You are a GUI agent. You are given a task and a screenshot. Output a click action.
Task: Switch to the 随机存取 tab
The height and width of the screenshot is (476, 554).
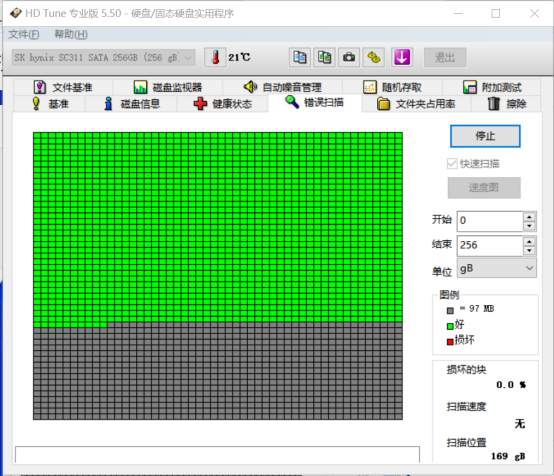[392, 87]
